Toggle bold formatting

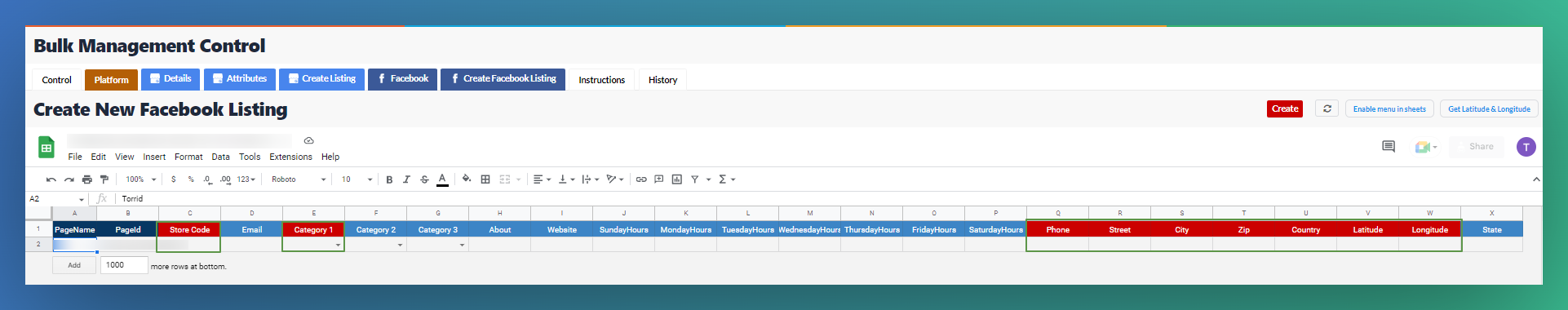(x=389, y=179)
